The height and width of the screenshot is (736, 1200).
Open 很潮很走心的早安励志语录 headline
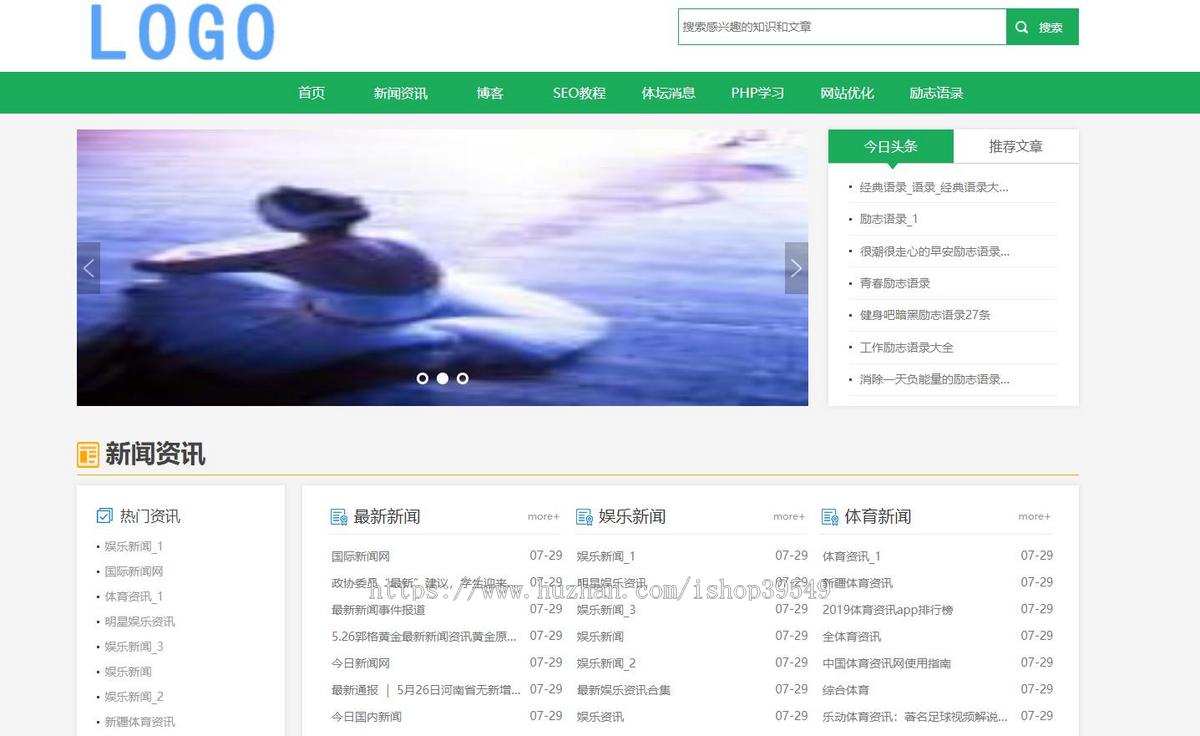(934, 251)
